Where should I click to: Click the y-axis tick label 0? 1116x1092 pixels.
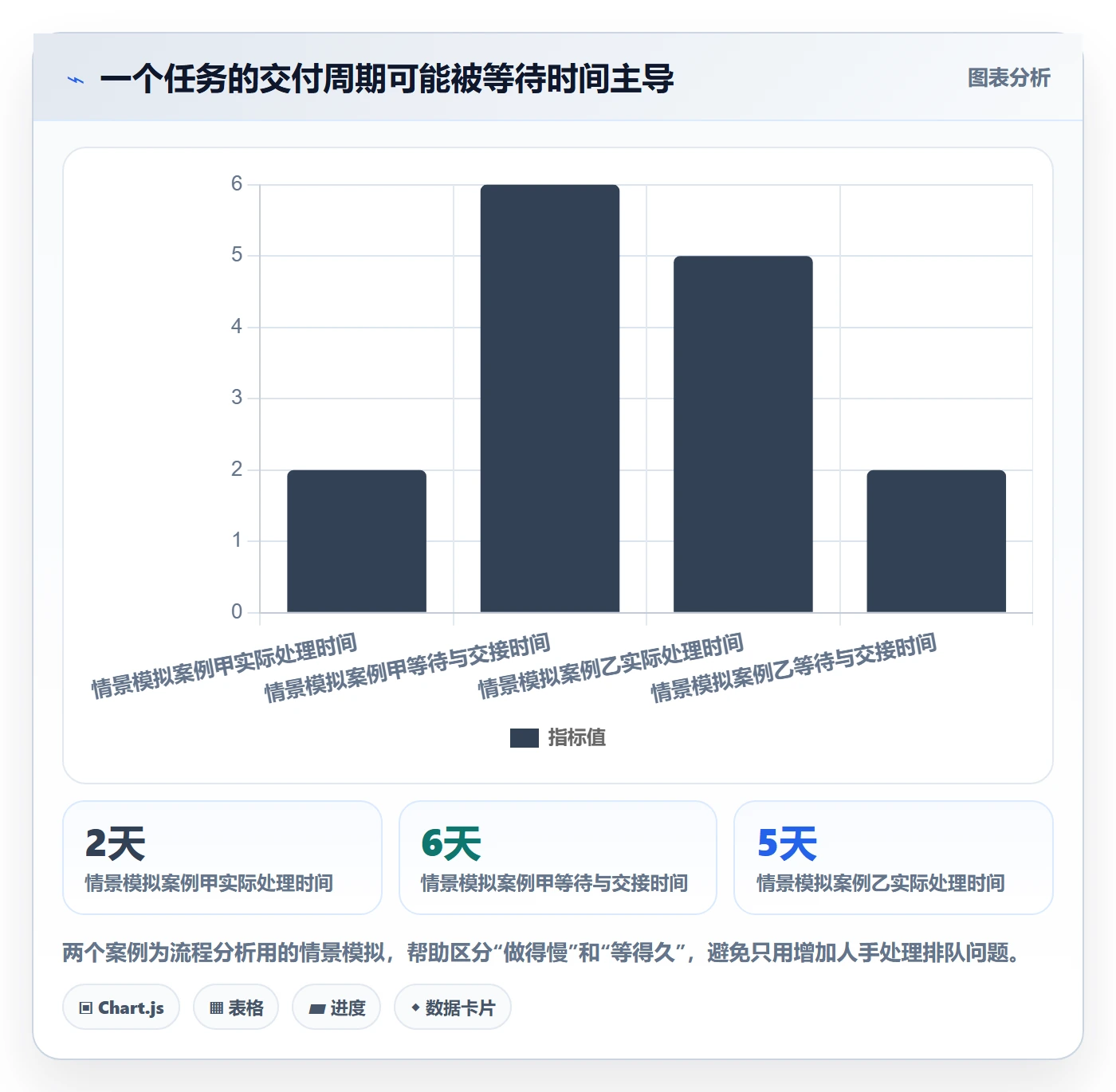pyautogui.click(x=237, y=612)
